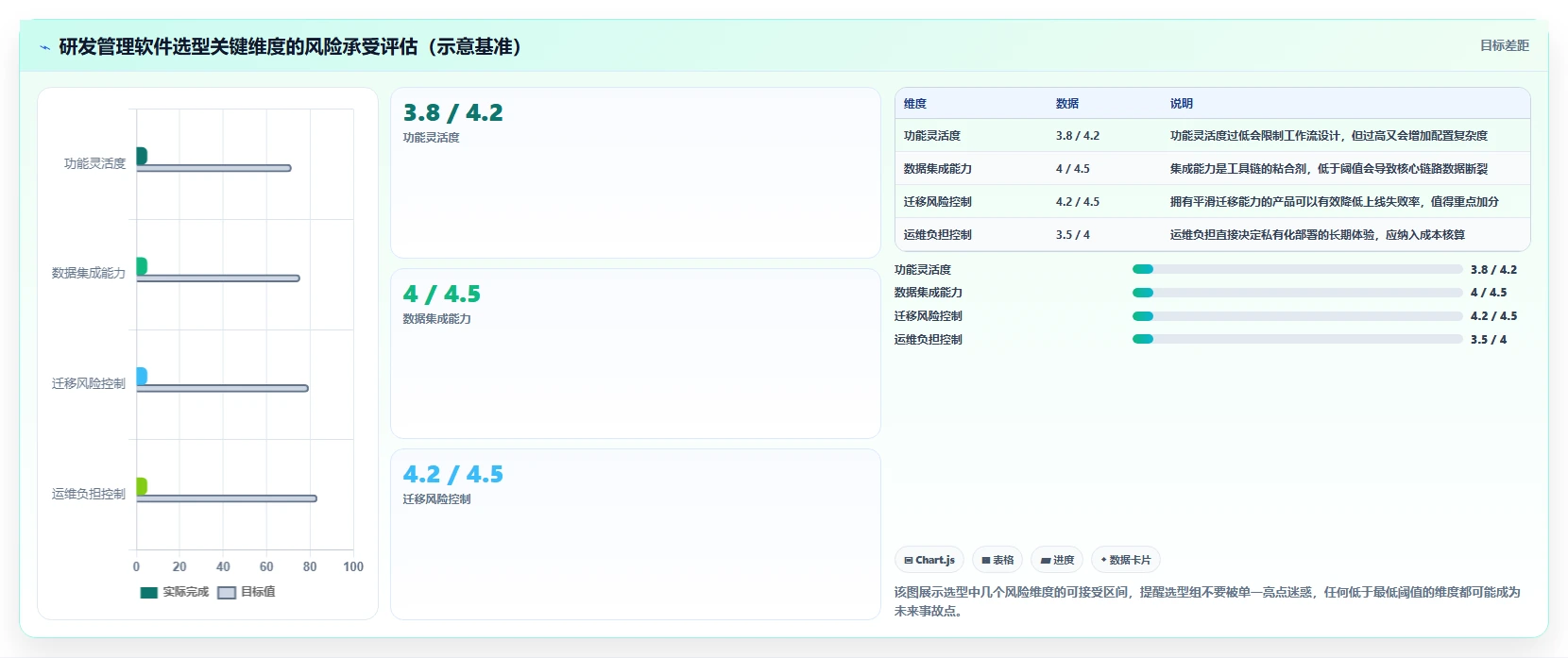
Task: Open the 4.2 / 4.5 迁移风险控制 data card
Action: click(x=636, y=534)
